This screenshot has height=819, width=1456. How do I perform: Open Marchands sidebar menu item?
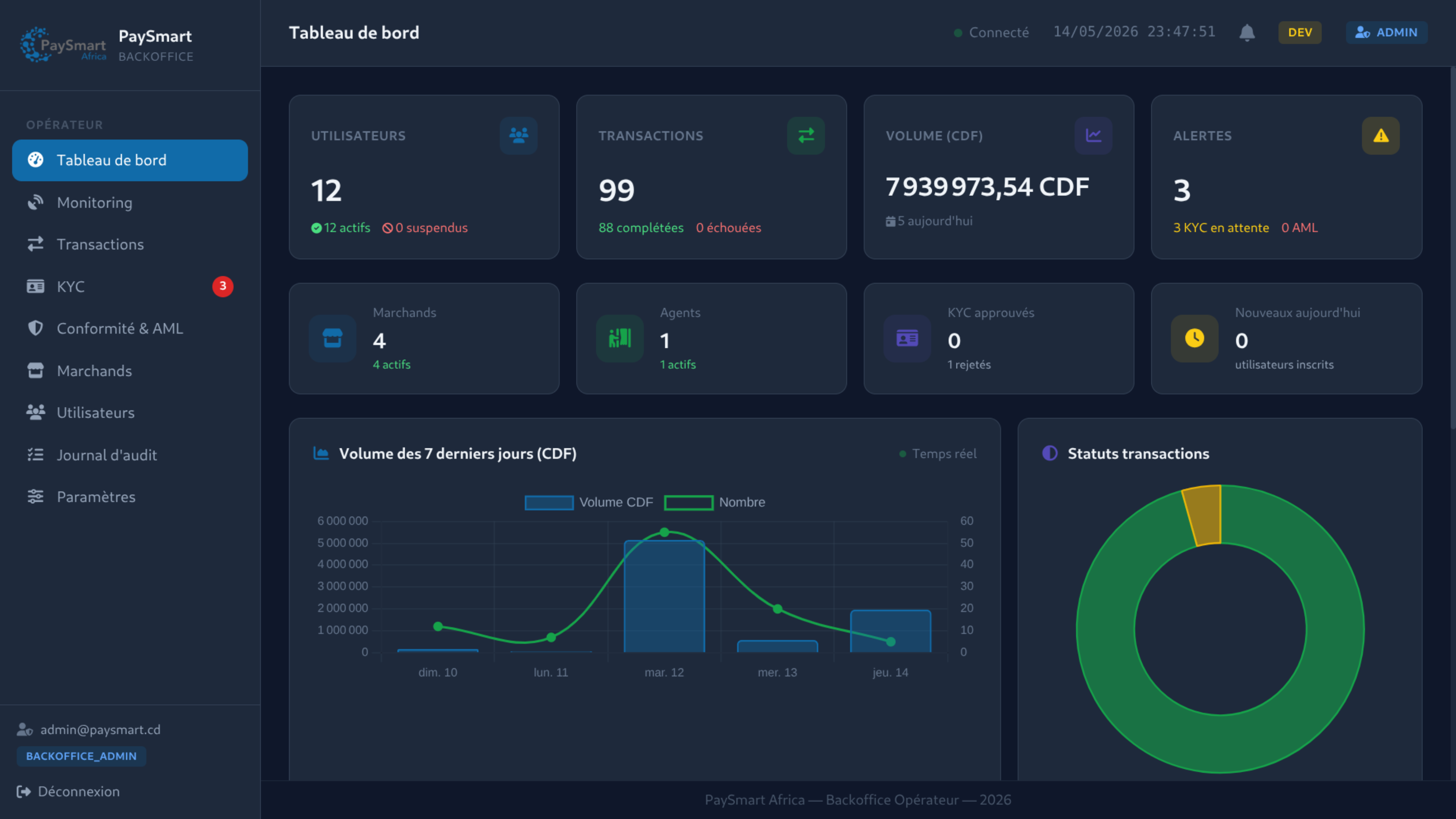pos(130,371)
